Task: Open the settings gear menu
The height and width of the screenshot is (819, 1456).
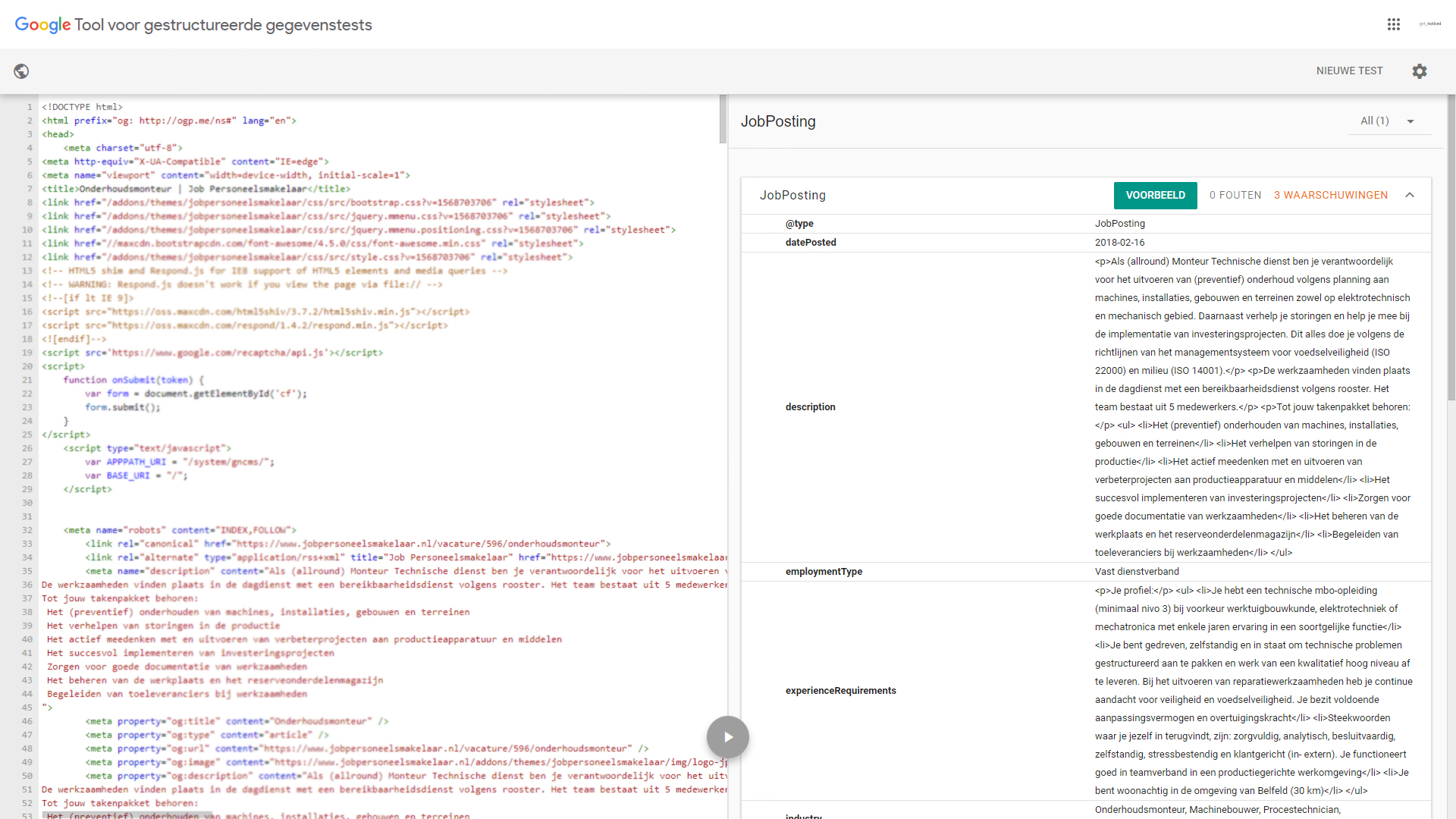Action: click(x=1420, y=71)
